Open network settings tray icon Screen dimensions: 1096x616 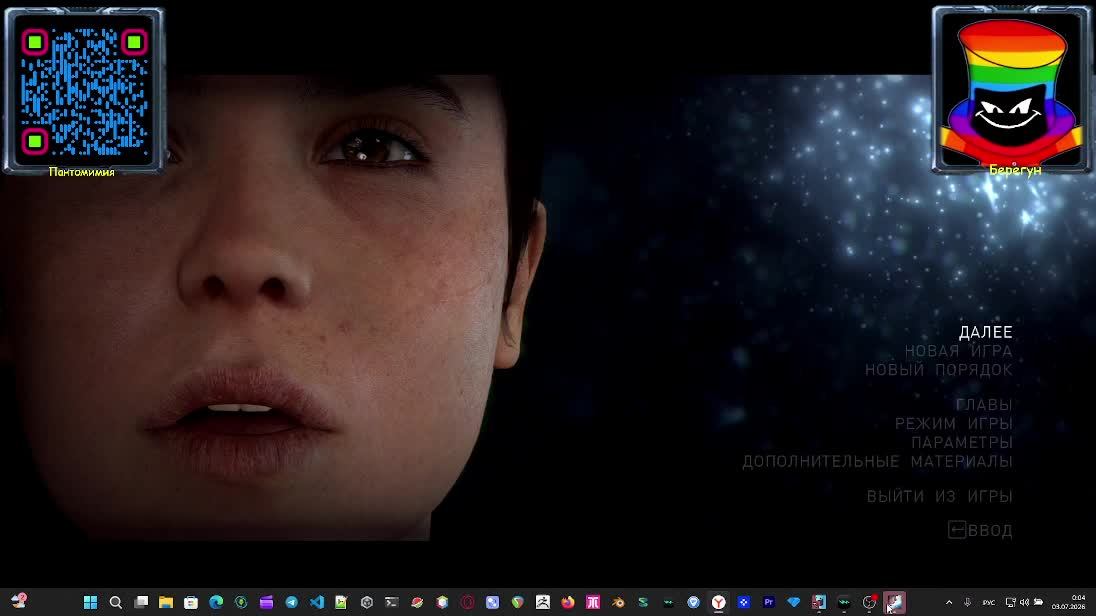pos(1010,603)
